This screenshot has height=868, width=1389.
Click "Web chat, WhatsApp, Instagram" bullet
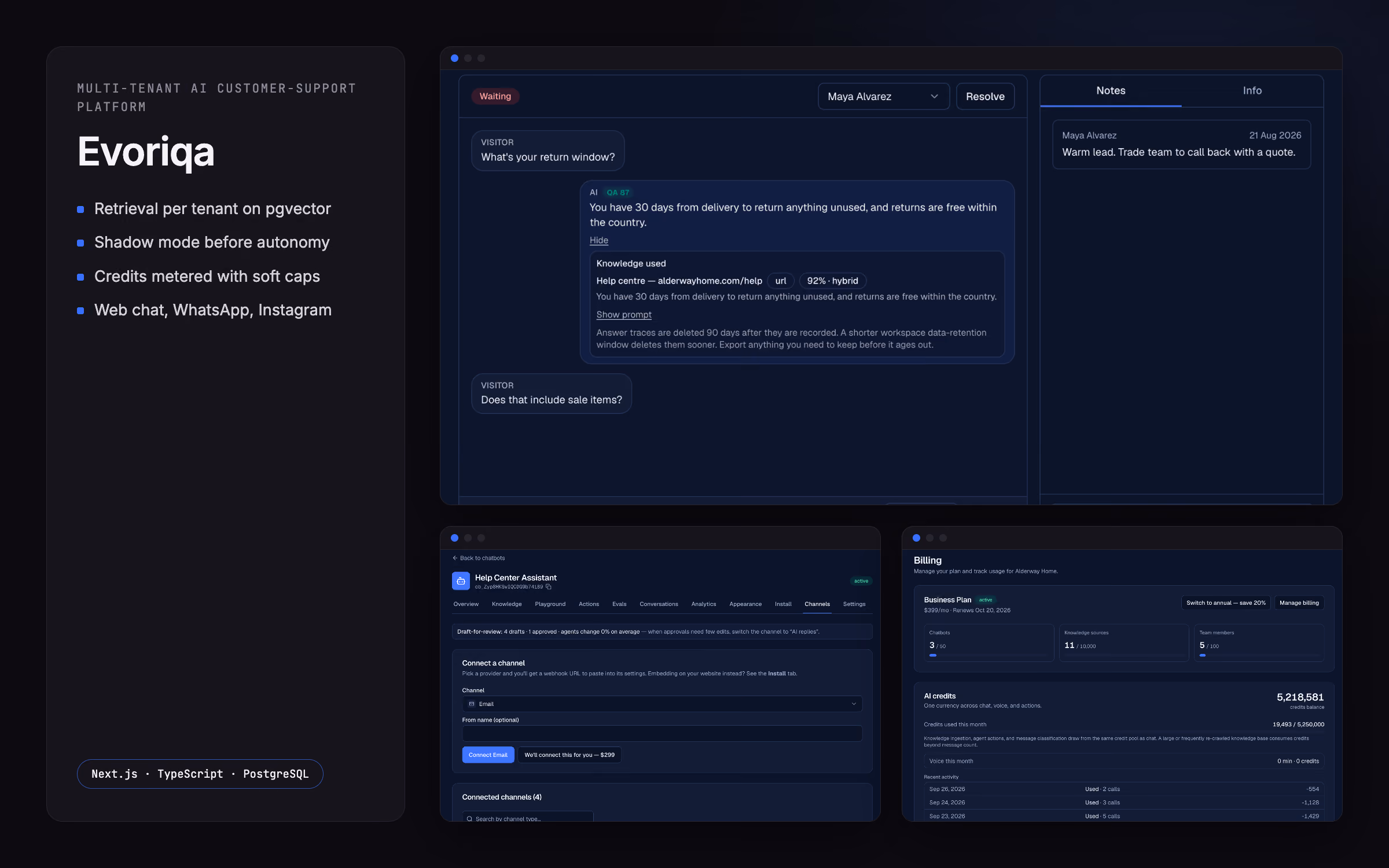pyautogui.click(x=212, y=310)
